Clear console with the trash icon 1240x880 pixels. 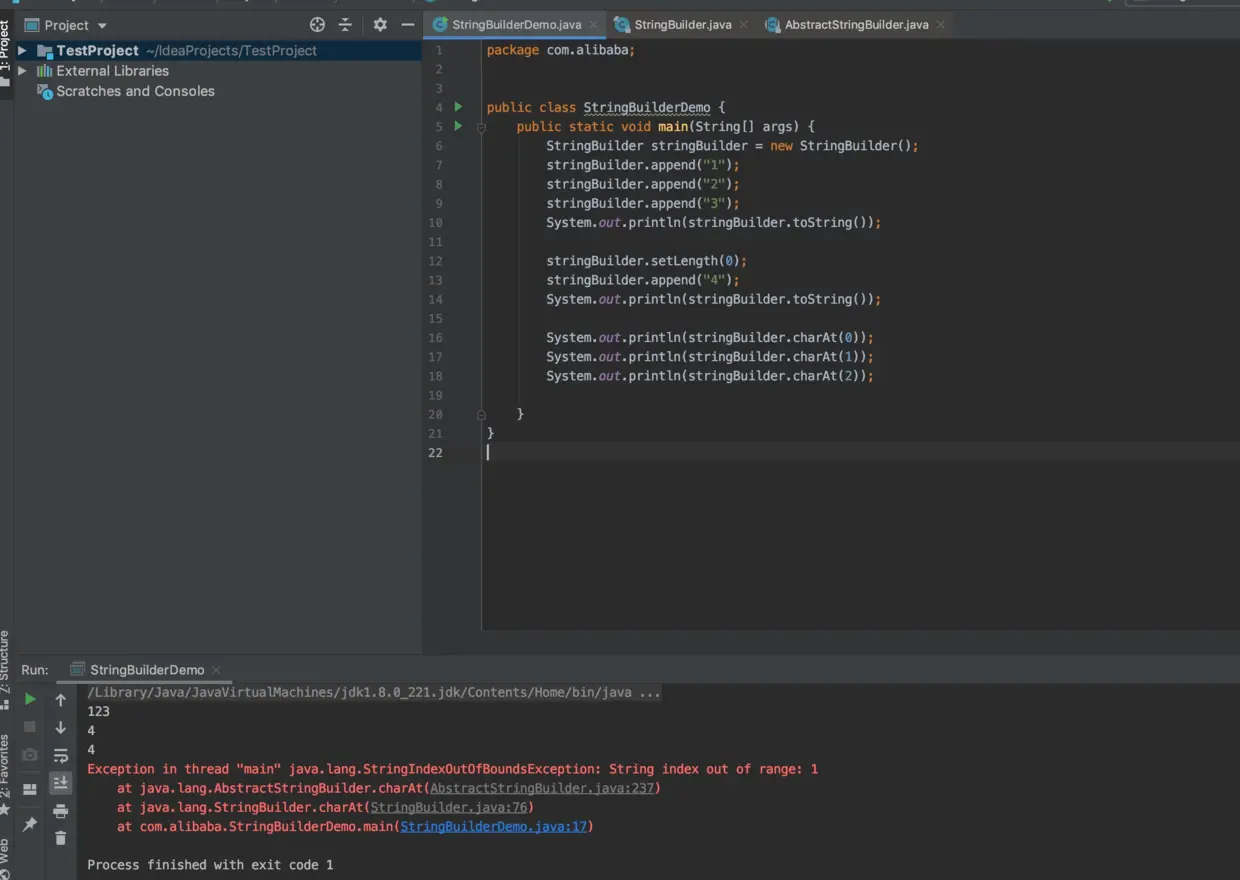coord(61,838)
